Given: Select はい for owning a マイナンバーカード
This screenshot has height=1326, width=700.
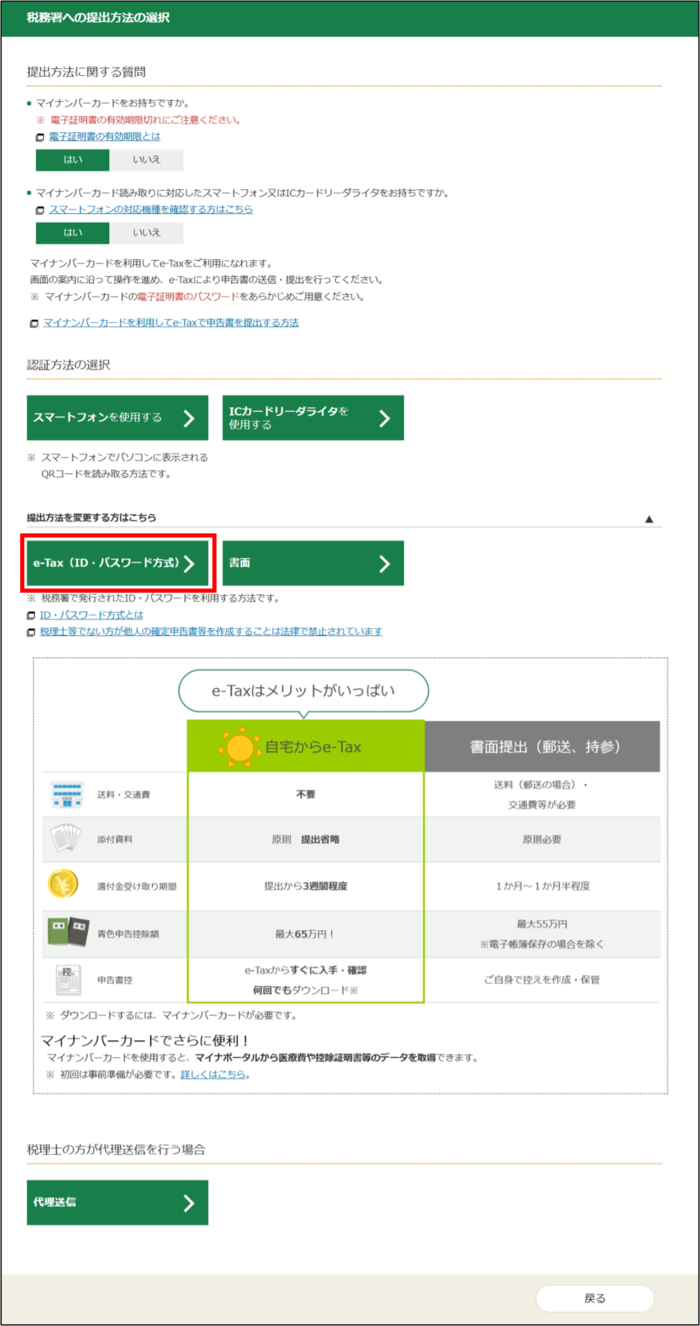Looking at the screenshot, I should (72, 160).
